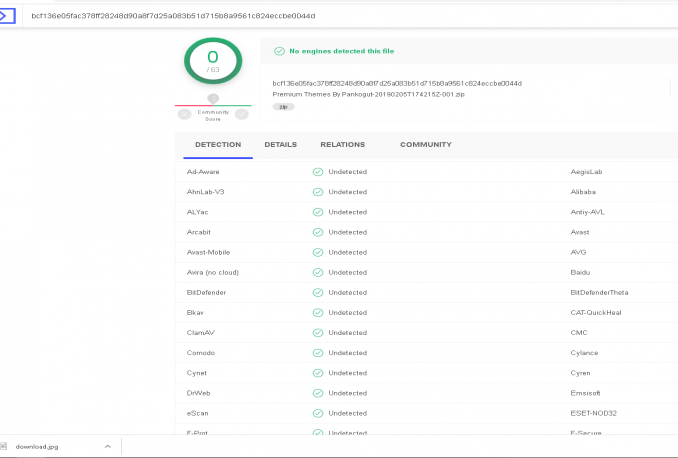Click the ClamAV undetected check icon
This screenshot has width=678, height=458.
tap(317, 332)
